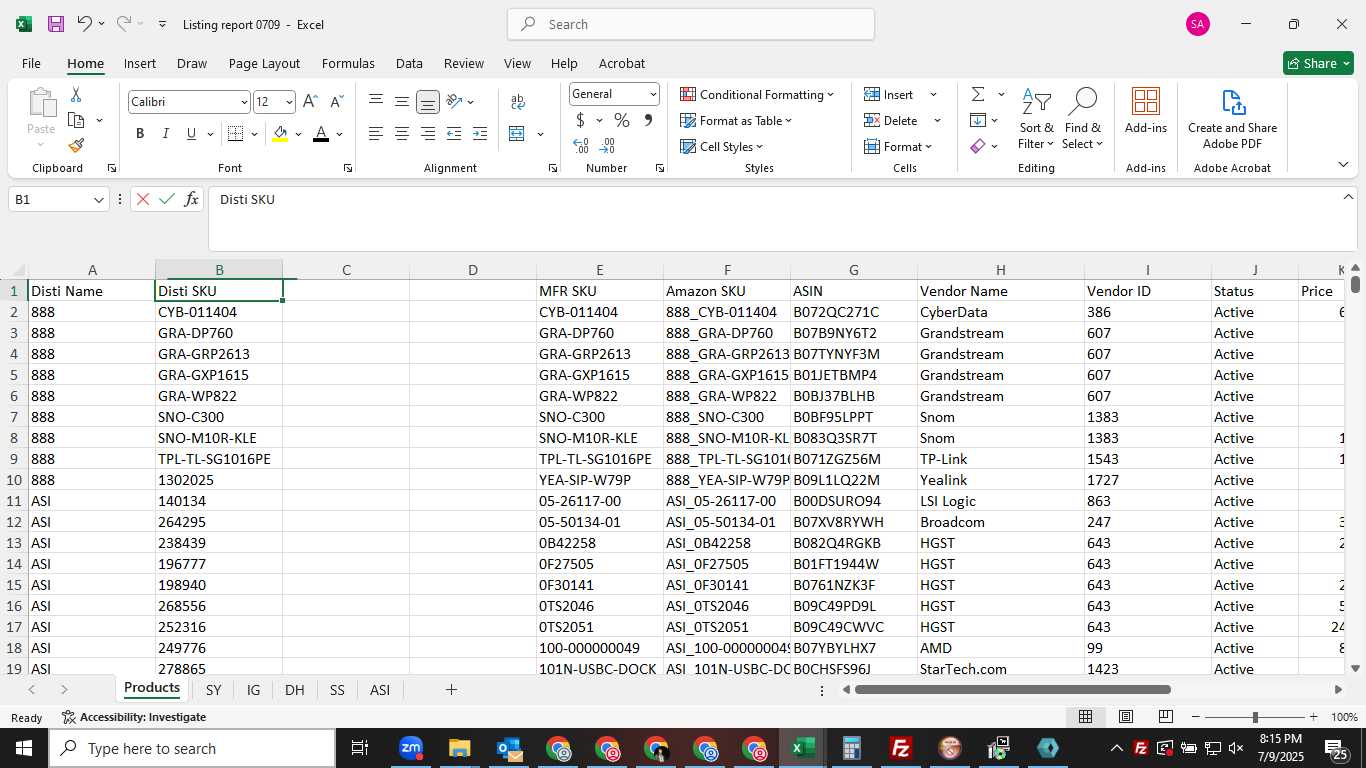Toggle Bold formatting

tap(140, 134)
